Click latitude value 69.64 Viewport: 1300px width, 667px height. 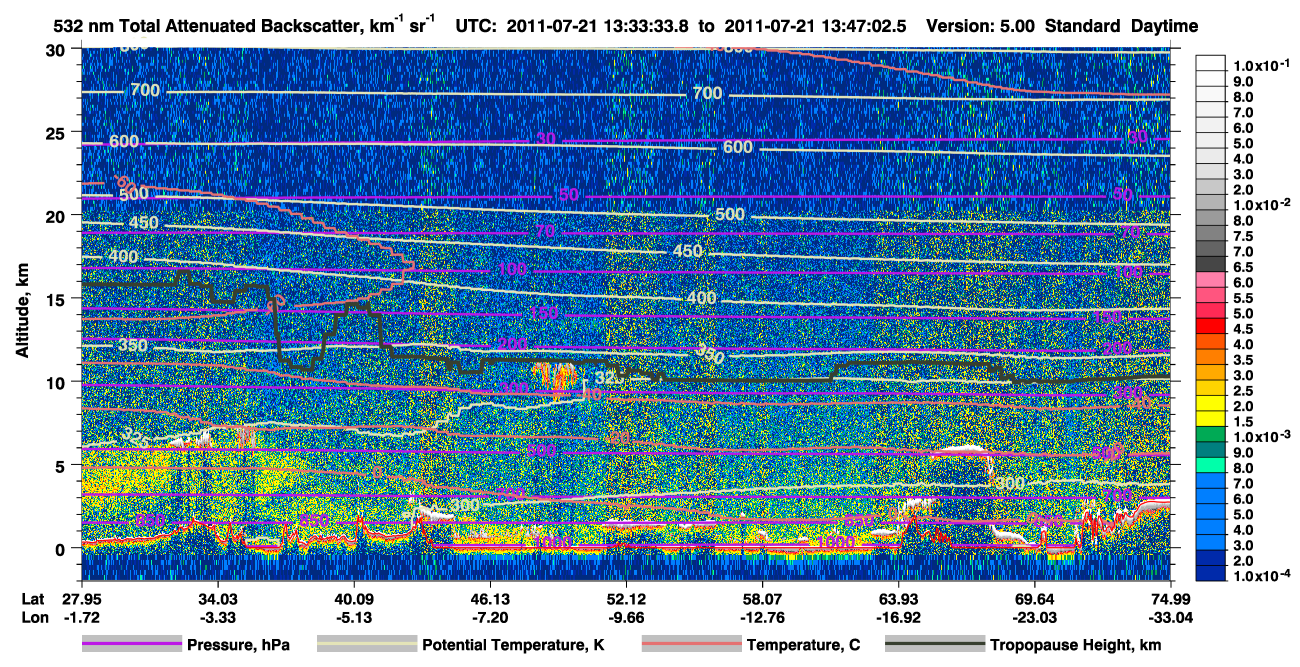pos(1034,598)
